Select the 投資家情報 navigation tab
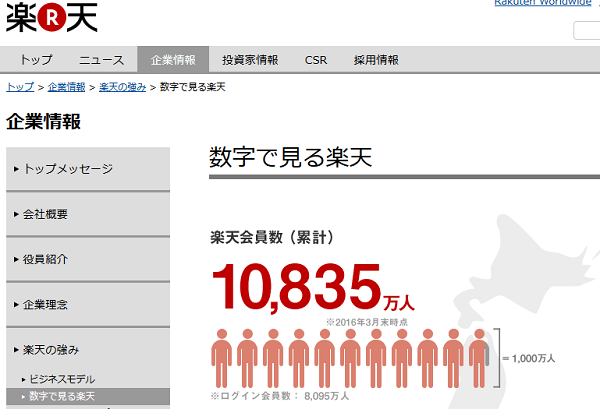This screenshot has height=409, width=600. (x=250, y=60)
